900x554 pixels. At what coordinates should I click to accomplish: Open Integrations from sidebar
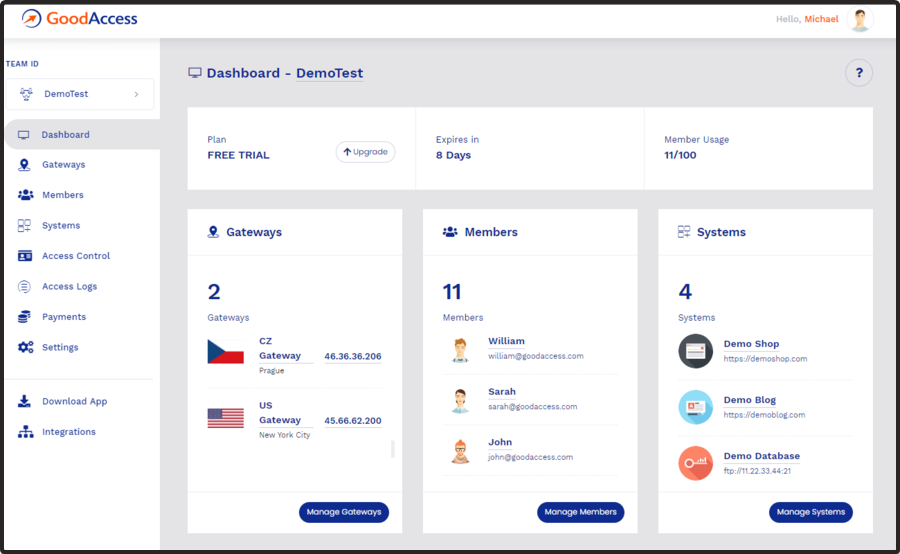pos(68,432)
